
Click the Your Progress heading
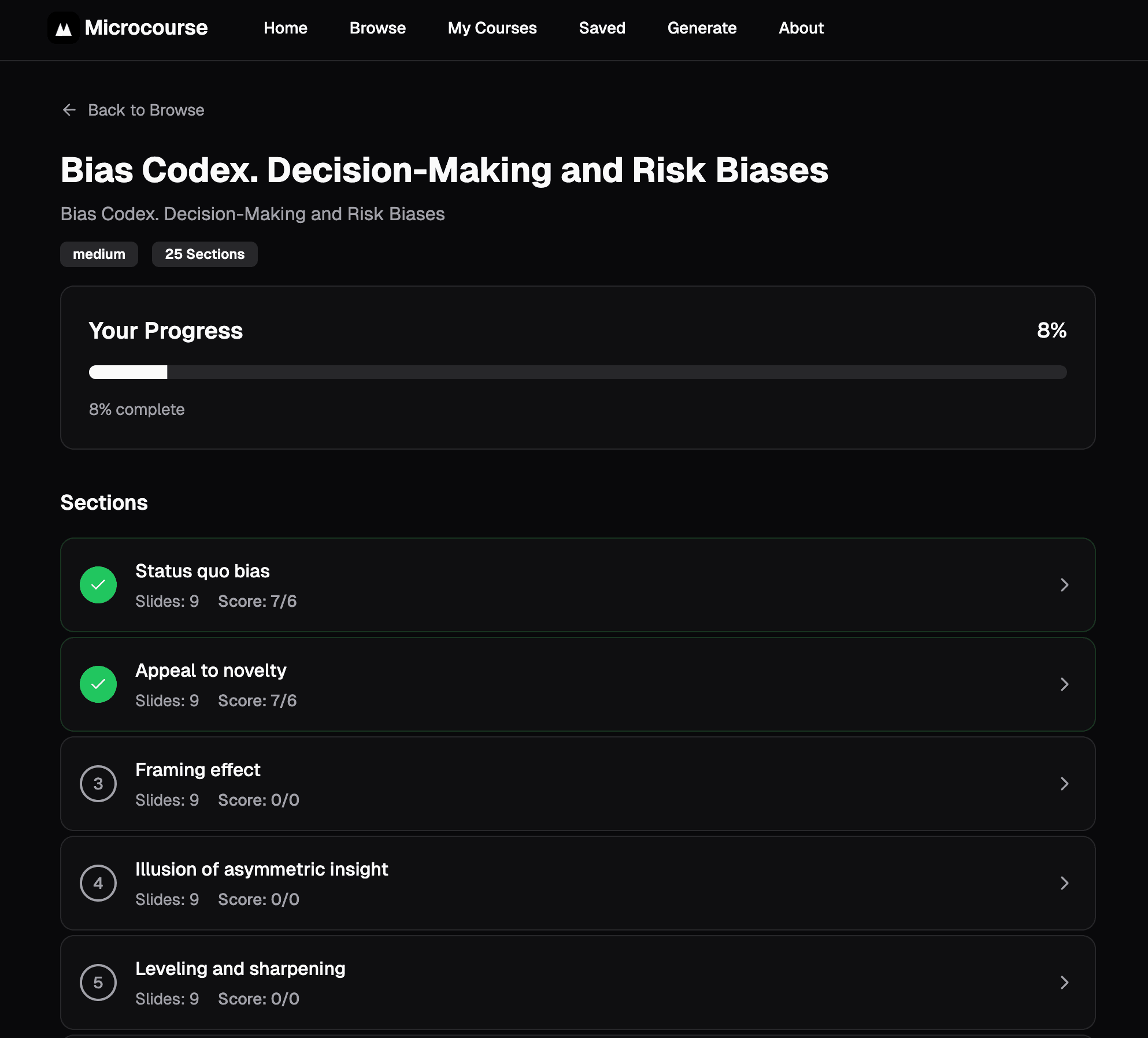pyautogui.click(x=166, y=331)
